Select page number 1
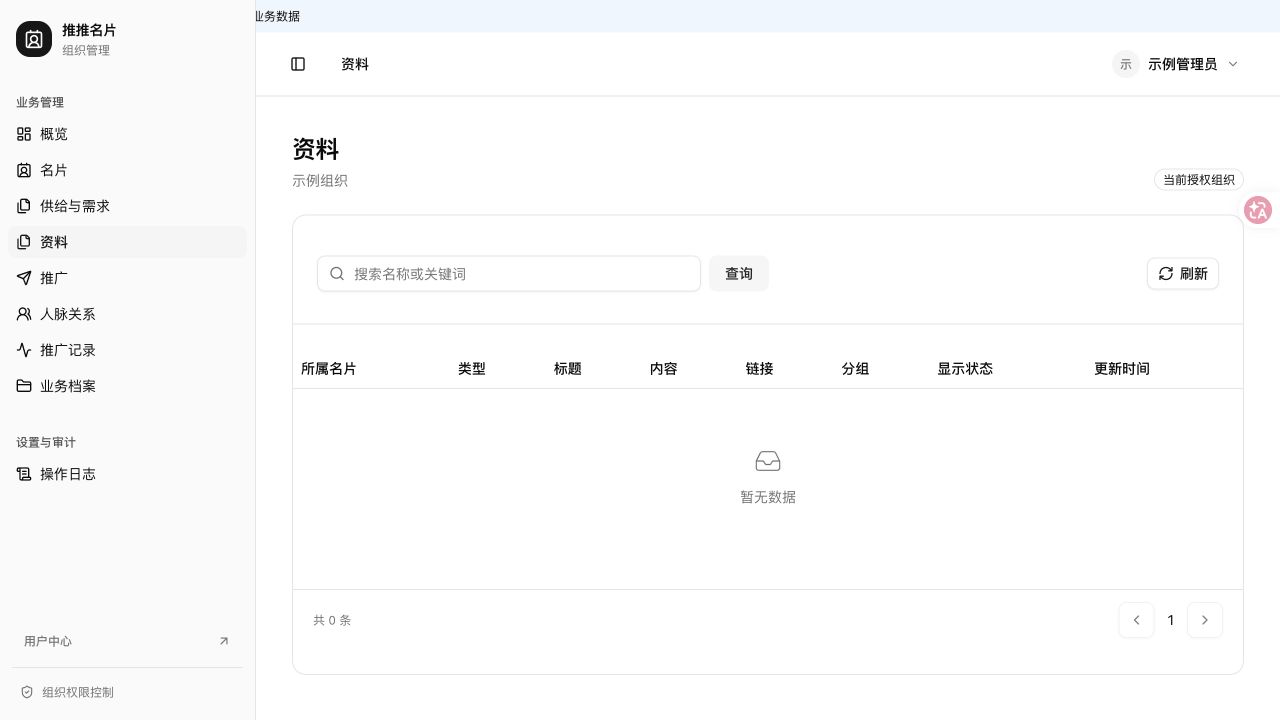Image resolution: width=1280 pixels, height=720 pixels. click(1171, 620)
